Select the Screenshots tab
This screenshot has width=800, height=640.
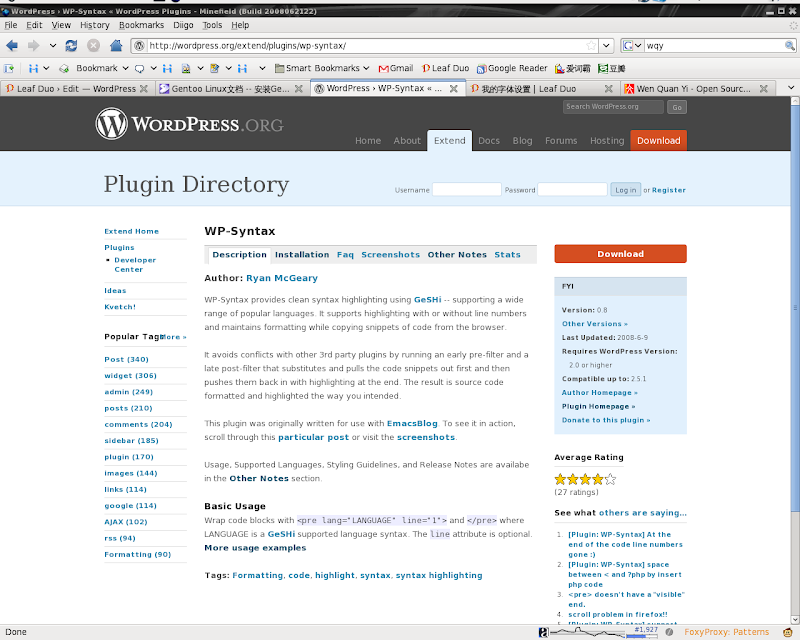(x=390, y=255)
